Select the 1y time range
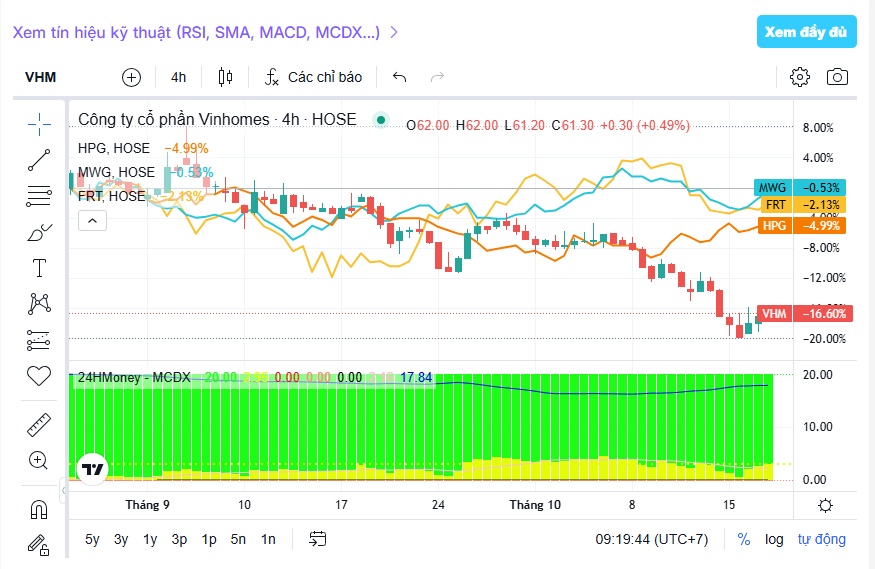The height and width of the screenshot is (569, 875). 150,539
